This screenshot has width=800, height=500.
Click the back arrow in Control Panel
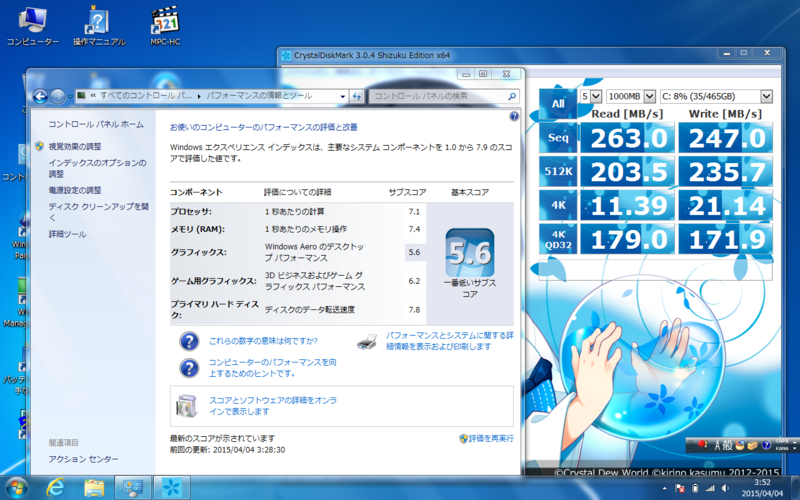40,96
